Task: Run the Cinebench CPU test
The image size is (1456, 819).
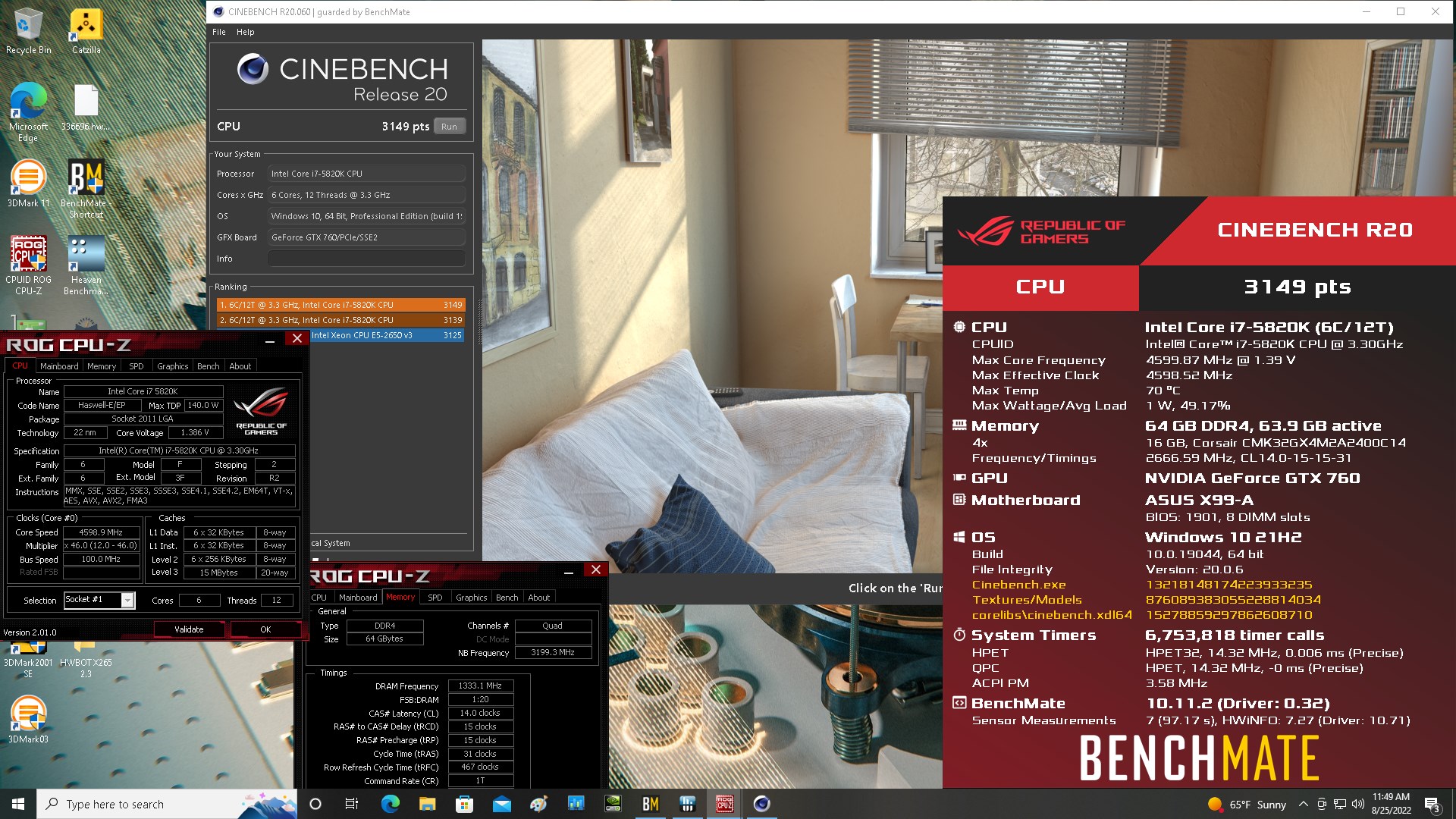Action: point(449,127)
